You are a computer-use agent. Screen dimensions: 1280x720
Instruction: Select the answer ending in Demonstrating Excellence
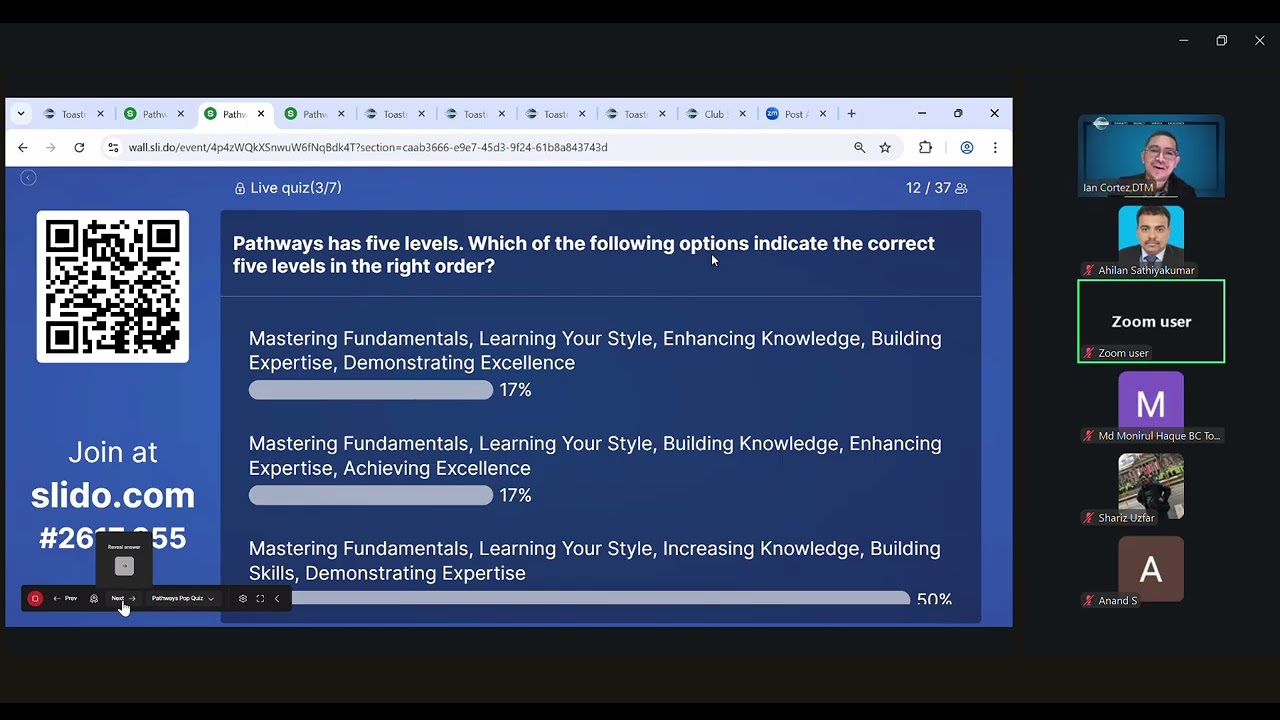(x=595, y=350)
